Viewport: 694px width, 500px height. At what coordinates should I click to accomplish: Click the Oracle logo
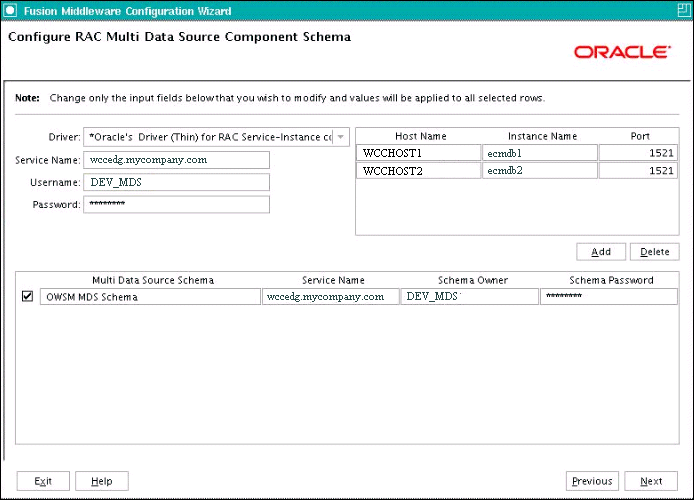tap(622, 52)
